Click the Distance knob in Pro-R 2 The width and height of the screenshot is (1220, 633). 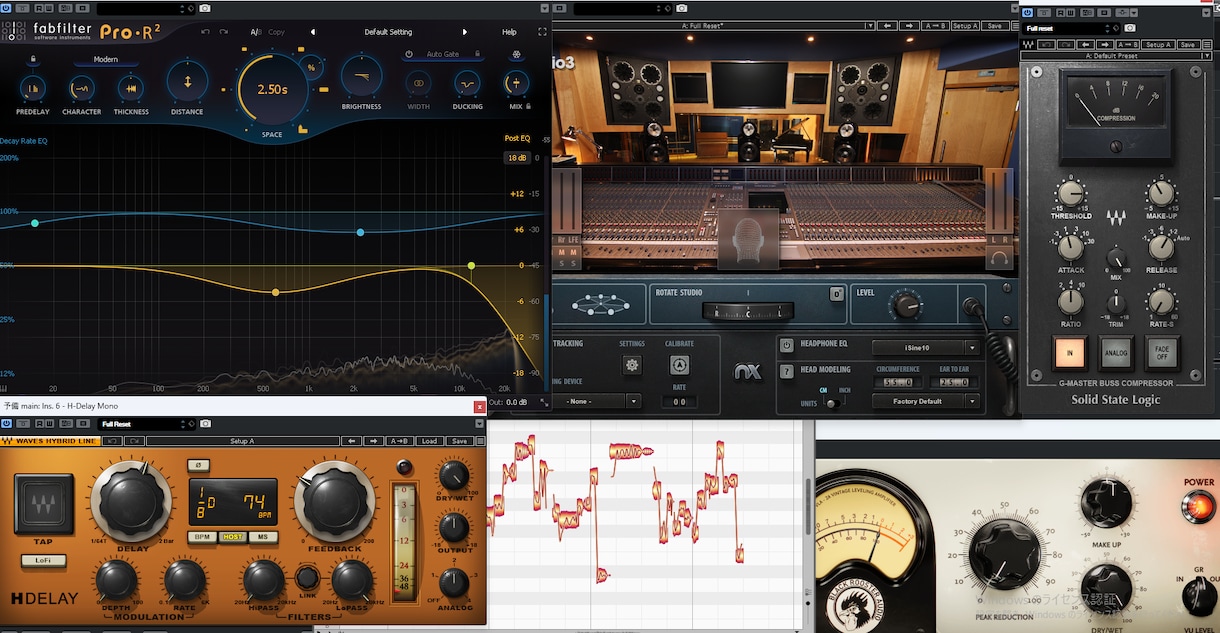click(187, 80)
